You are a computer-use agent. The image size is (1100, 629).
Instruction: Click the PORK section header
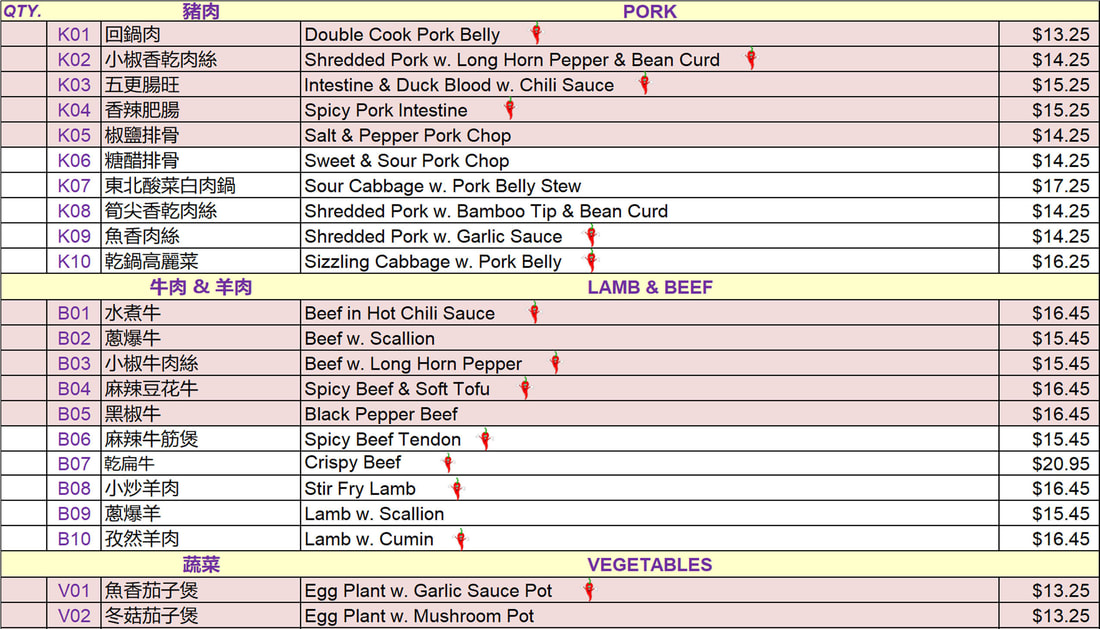click(649, 12)
